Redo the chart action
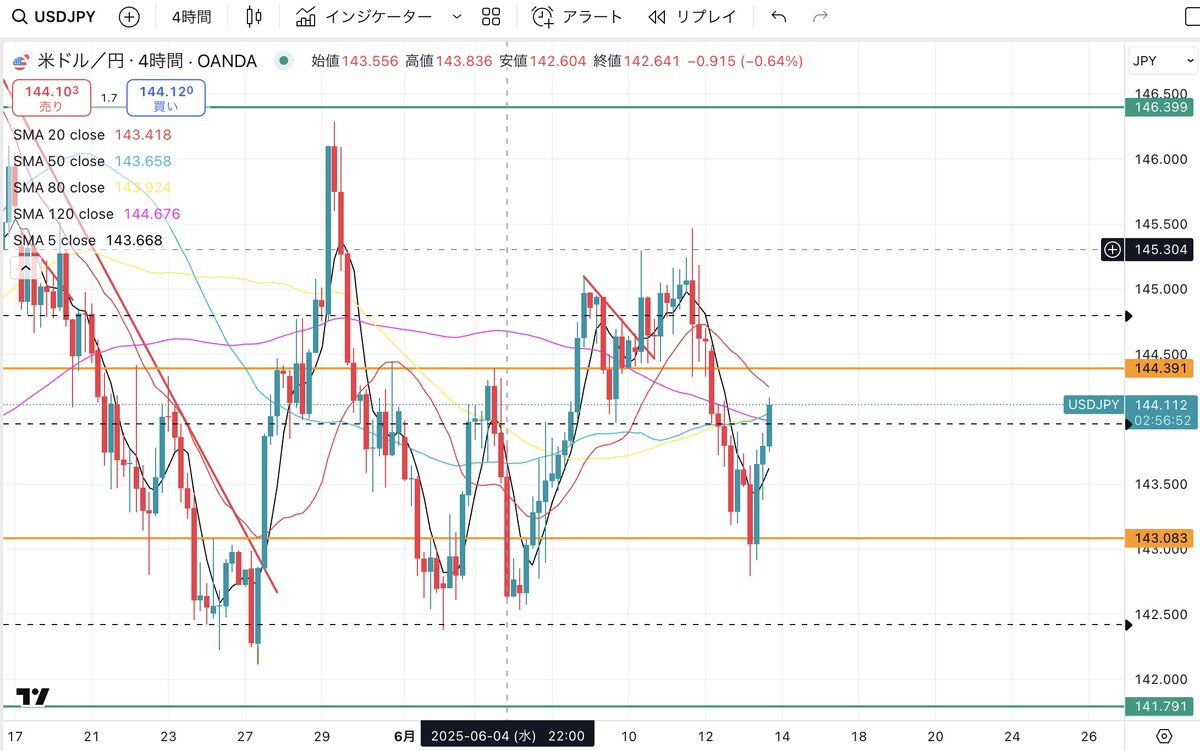The height and width of the screenshot is (751, 1200). [821, 17]
